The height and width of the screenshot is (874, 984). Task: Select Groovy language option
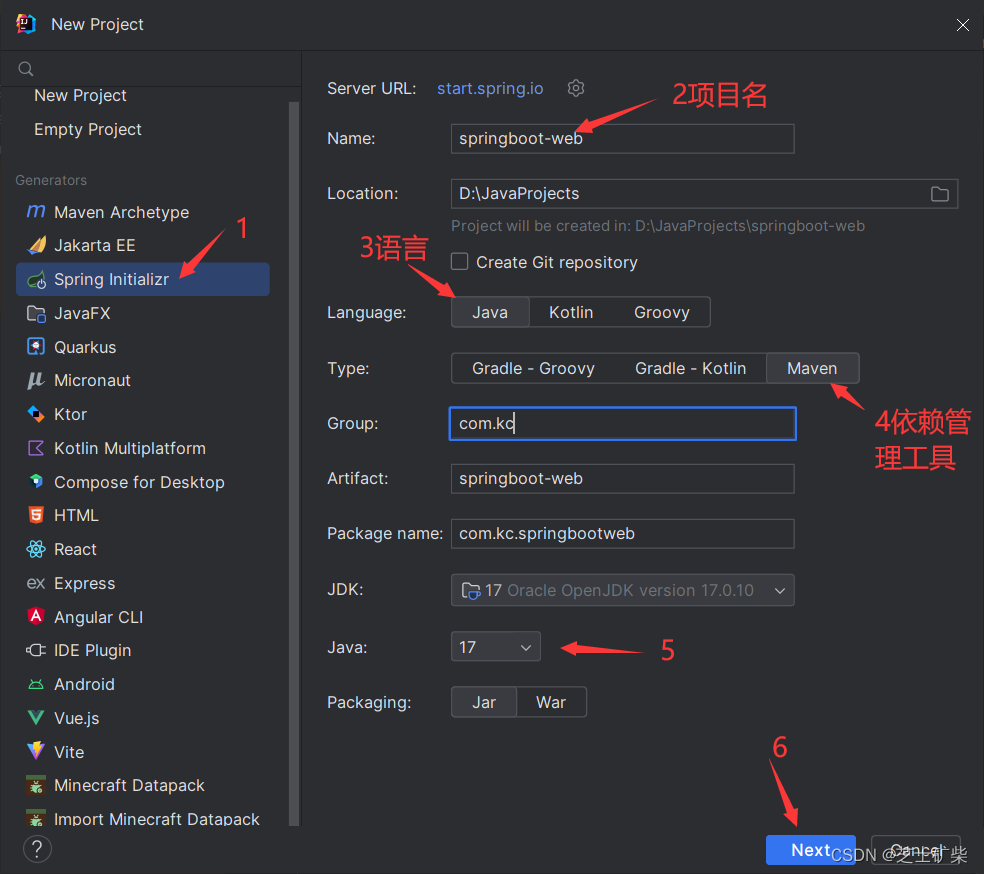[661, 312]
